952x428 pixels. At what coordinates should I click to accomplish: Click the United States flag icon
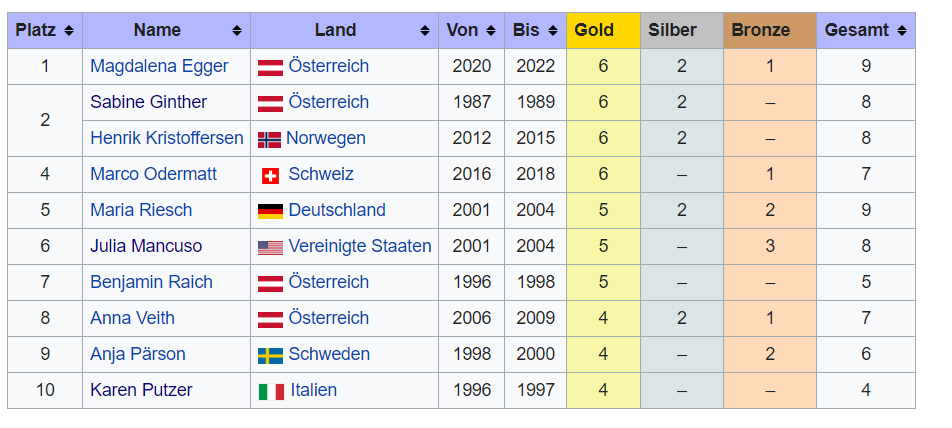click(270, 247)
